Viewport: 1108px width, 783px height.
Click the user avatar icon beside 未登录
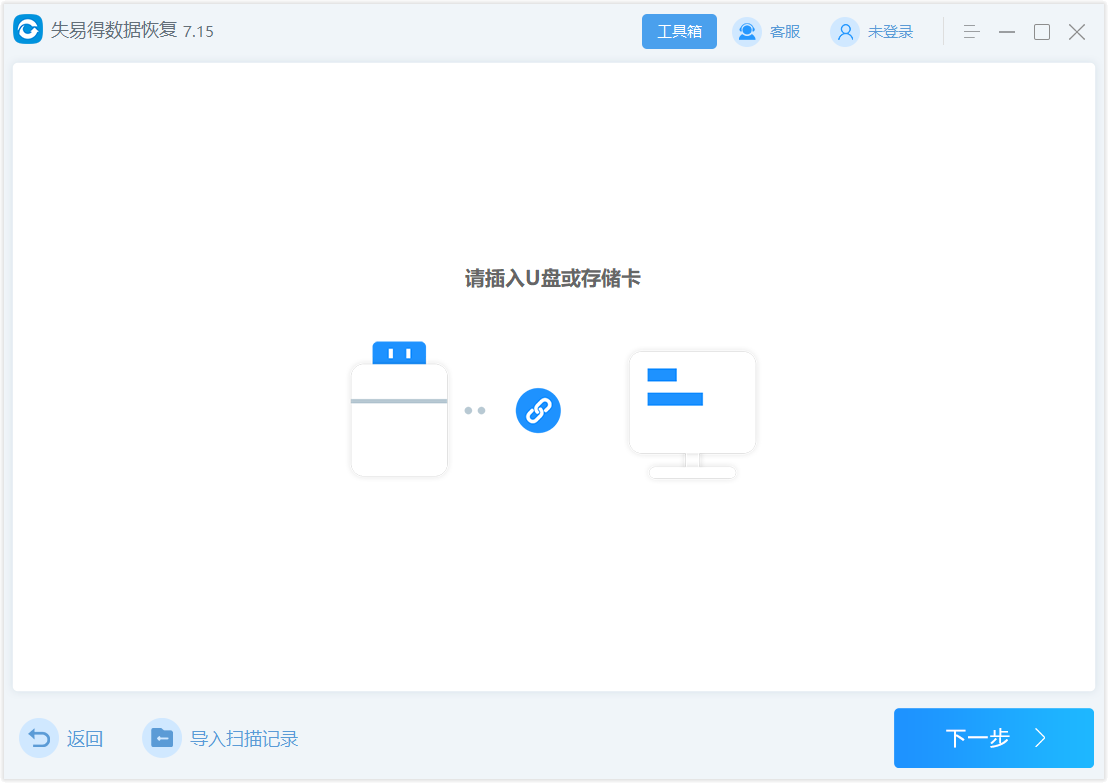[844, 32]
